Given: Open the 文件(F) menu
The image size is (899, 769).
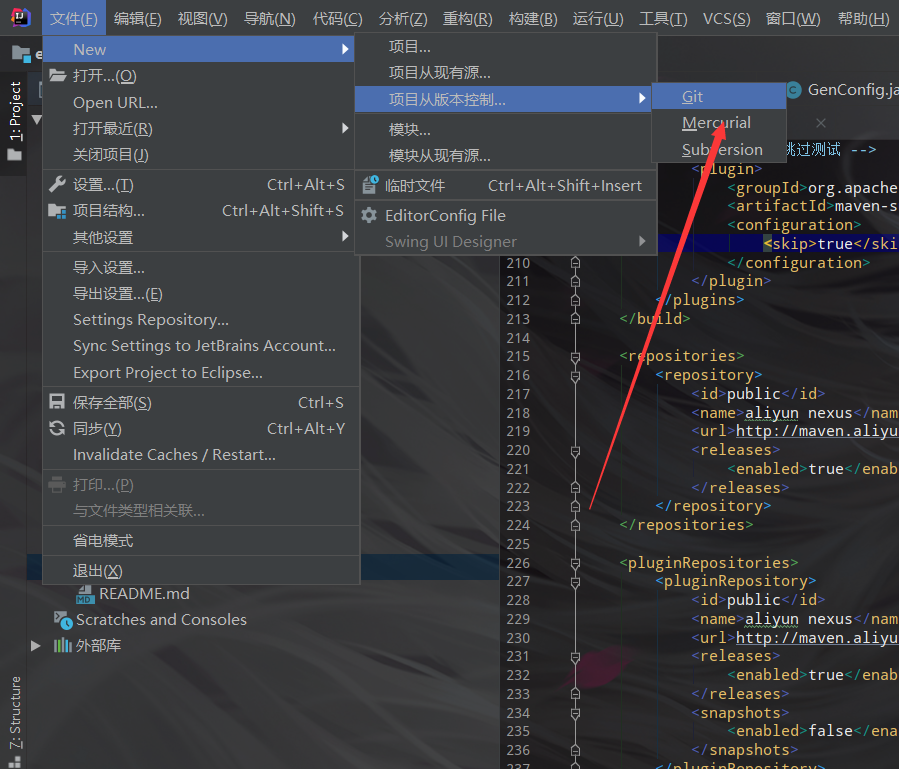Looking at the screenshot, I should point(73,19).
